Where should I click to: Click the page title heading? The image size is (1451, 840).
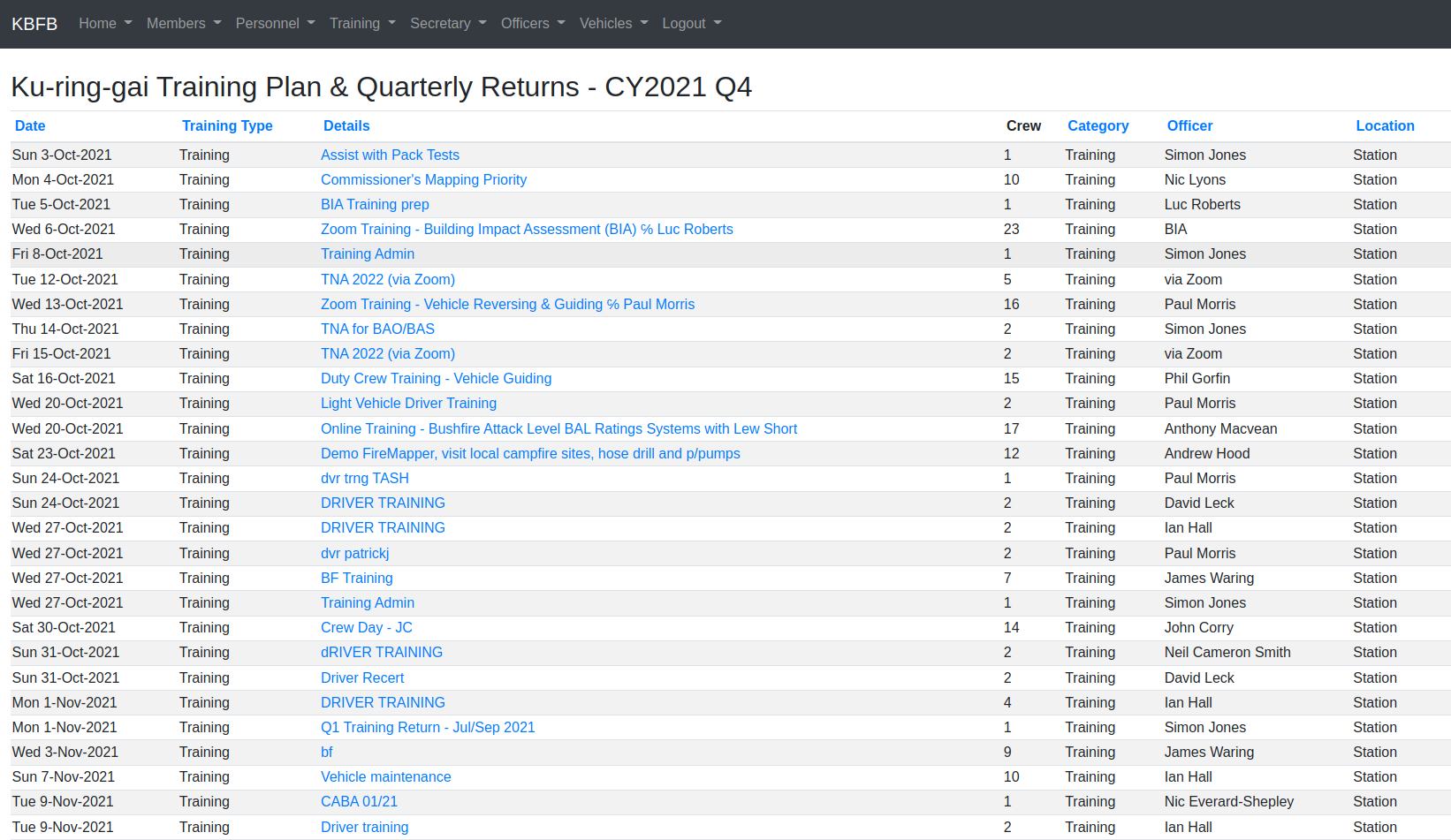point(381,87)
